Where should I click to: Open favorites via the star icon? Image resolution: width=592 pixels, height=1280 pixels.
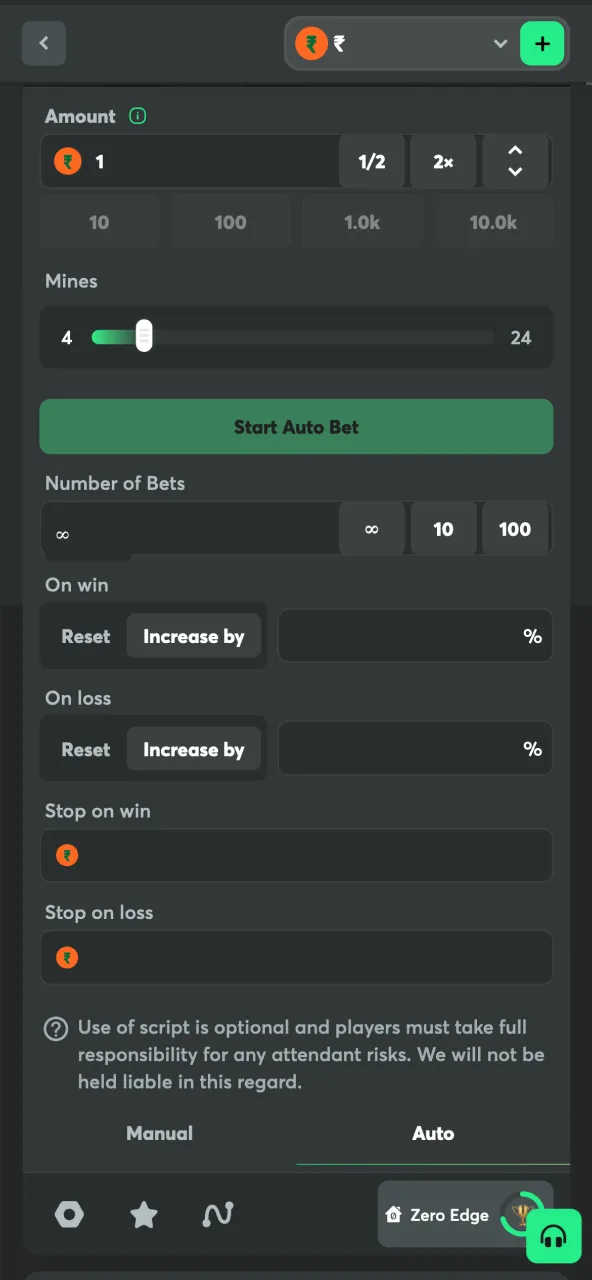click(x=143, y=1214)
